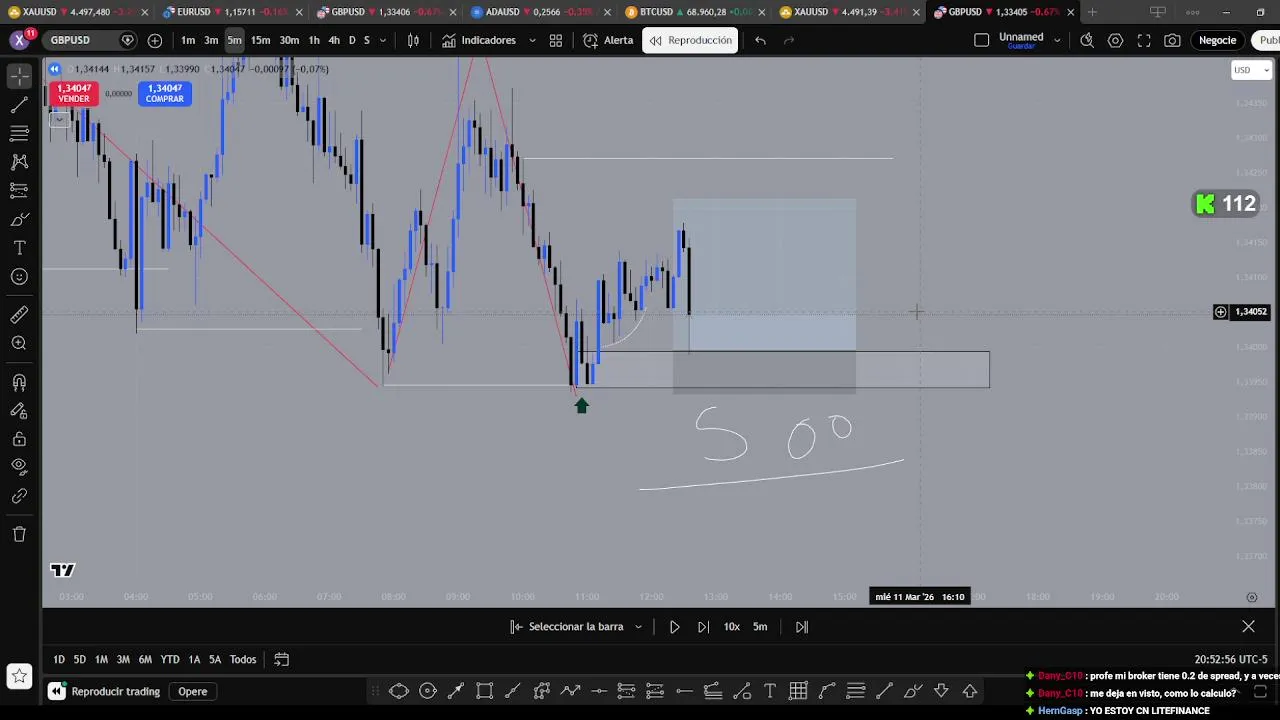1280x720 pixels.
Task: Select the YTD date range
Action: pos(170,659)
